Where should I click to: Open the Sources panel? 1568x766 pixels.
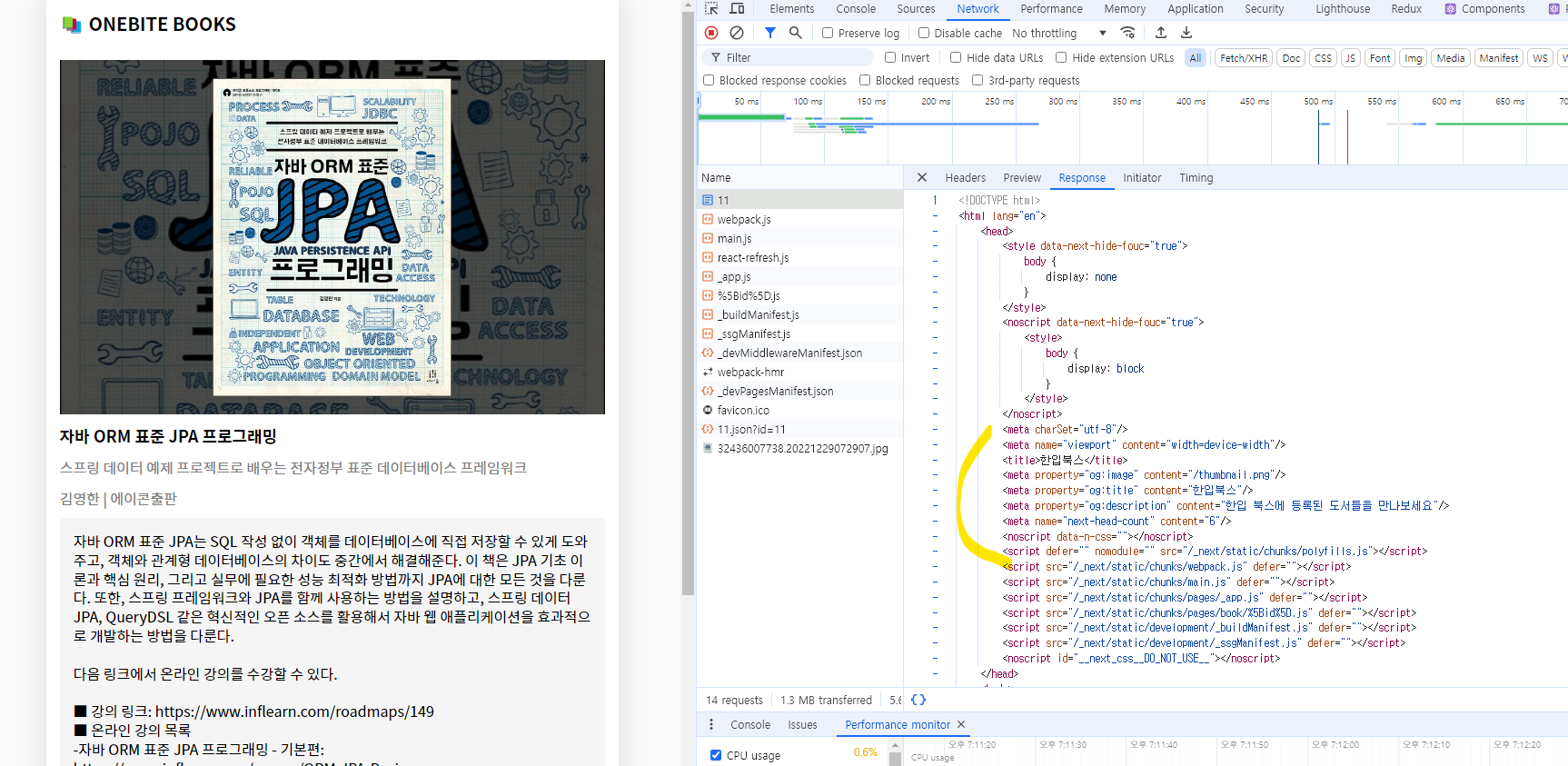click(x=916, y=9)
